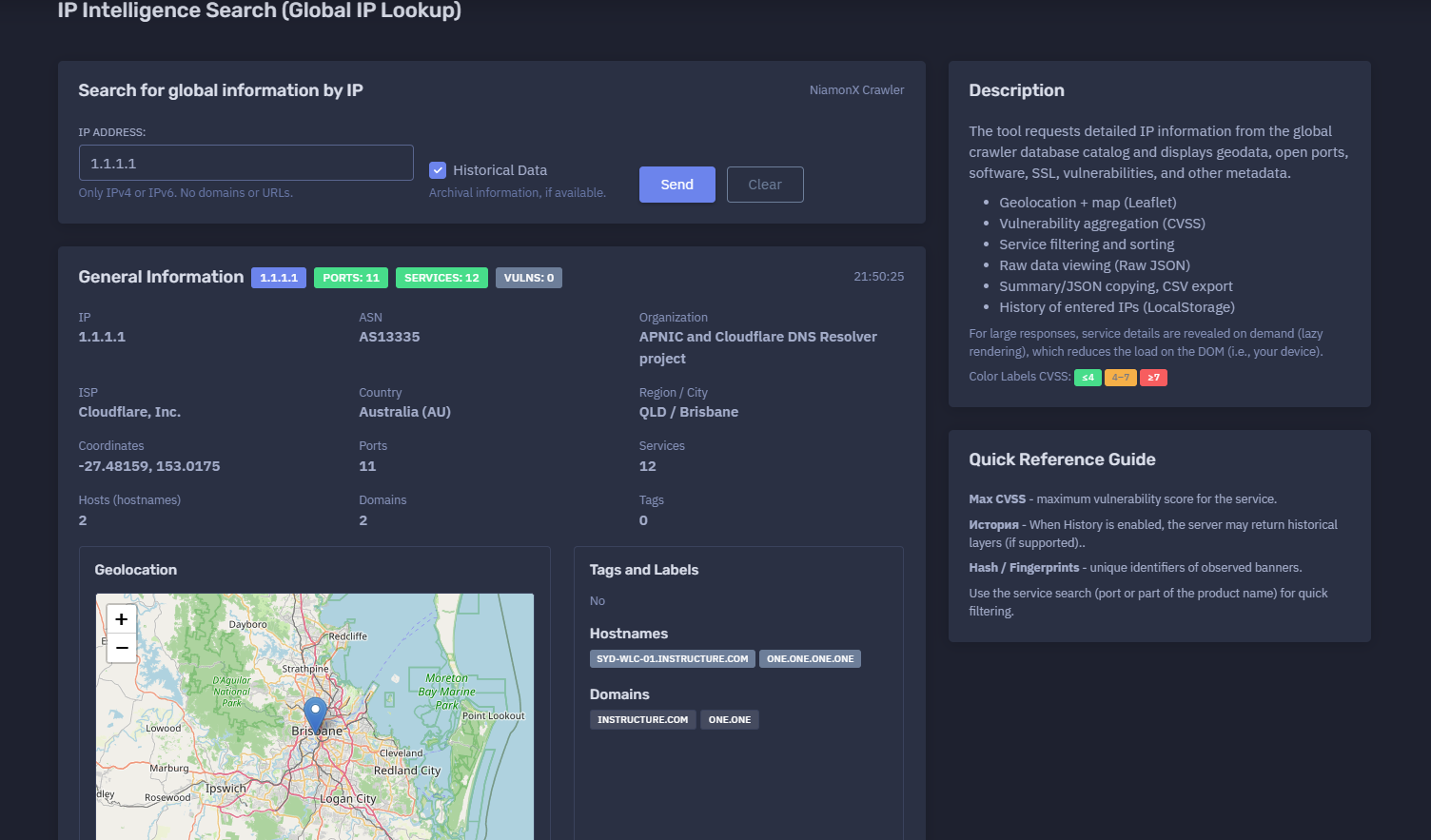Click the green ≤4 CVSS color label

point(1088,378)
